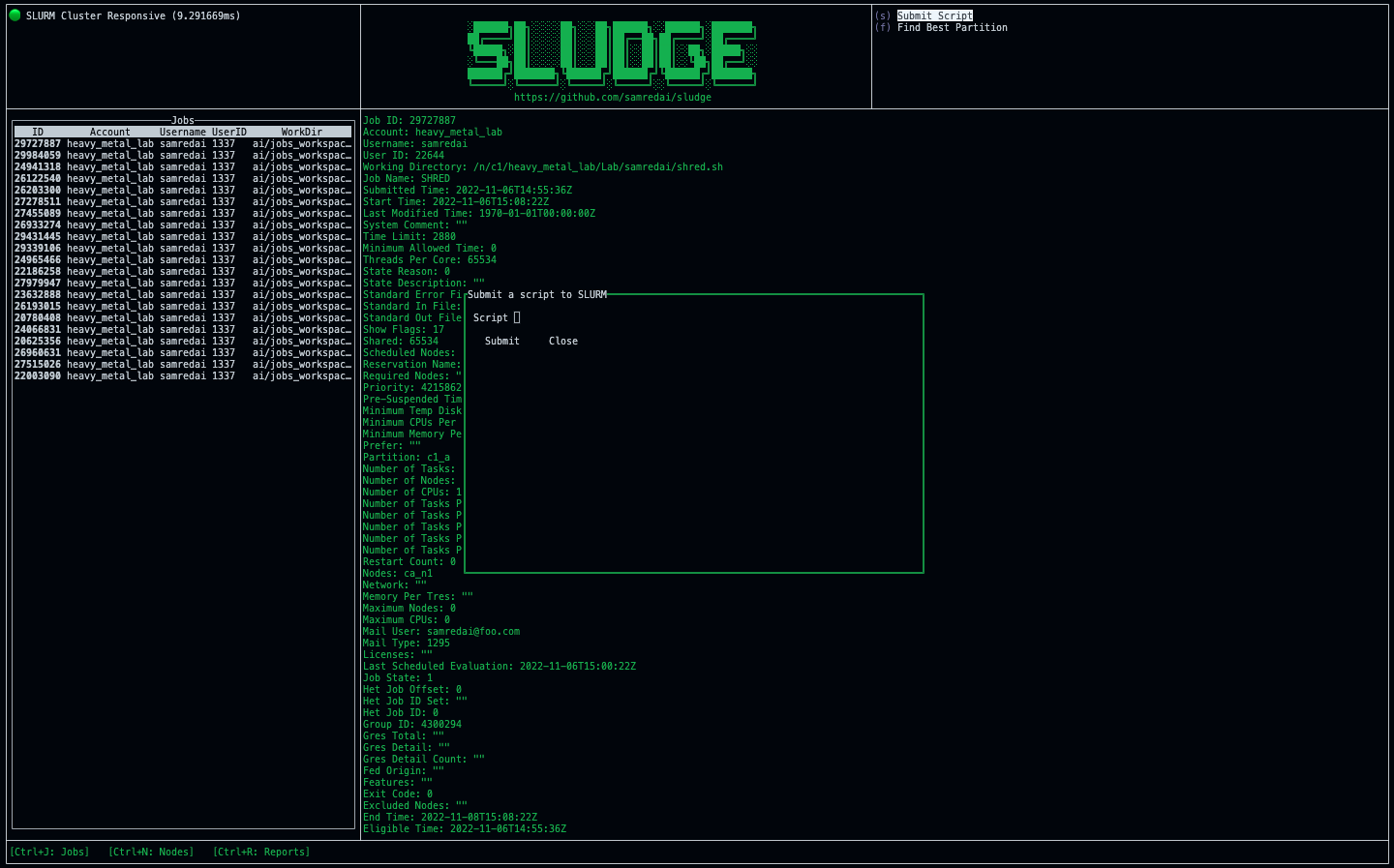Click the Submitted Time detail line
The height and width of the screenshot is (868, 1394).
click(x=468, y=190)
